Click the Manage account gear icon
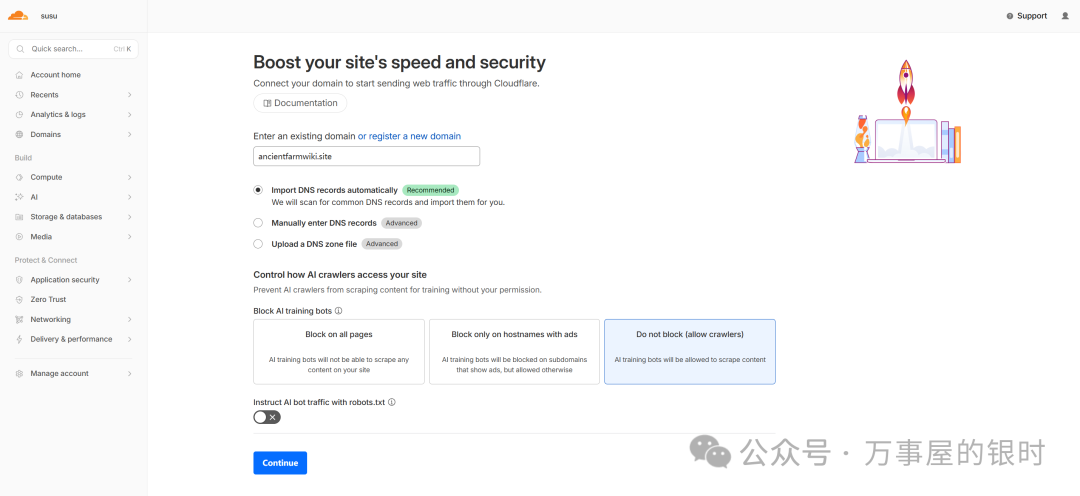1080x496 pixels. point(20,374)
